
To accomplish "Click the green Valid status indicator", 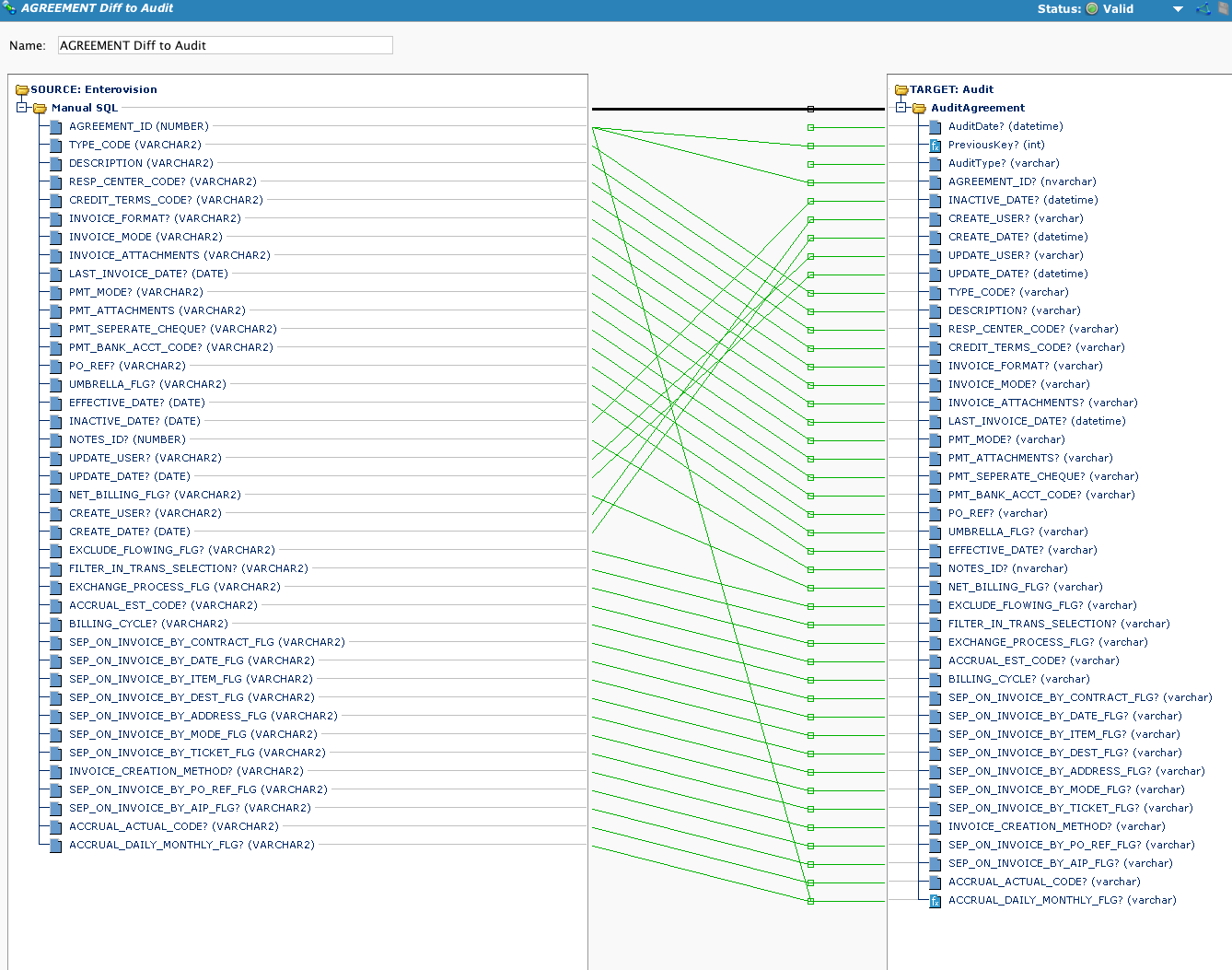I will click(1092, 8).
